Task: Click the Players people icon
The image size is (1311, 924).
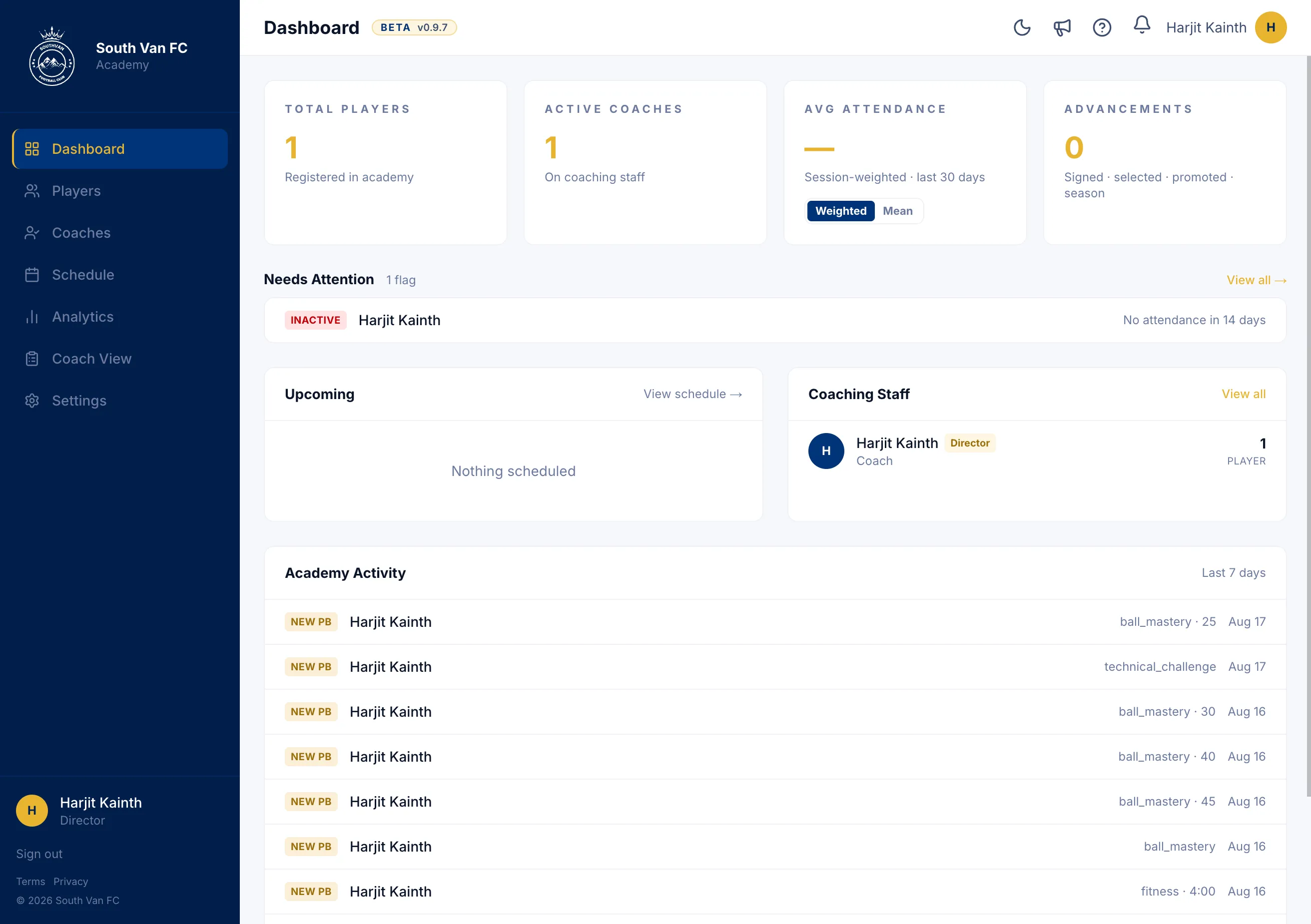Action: pos(32,191)
